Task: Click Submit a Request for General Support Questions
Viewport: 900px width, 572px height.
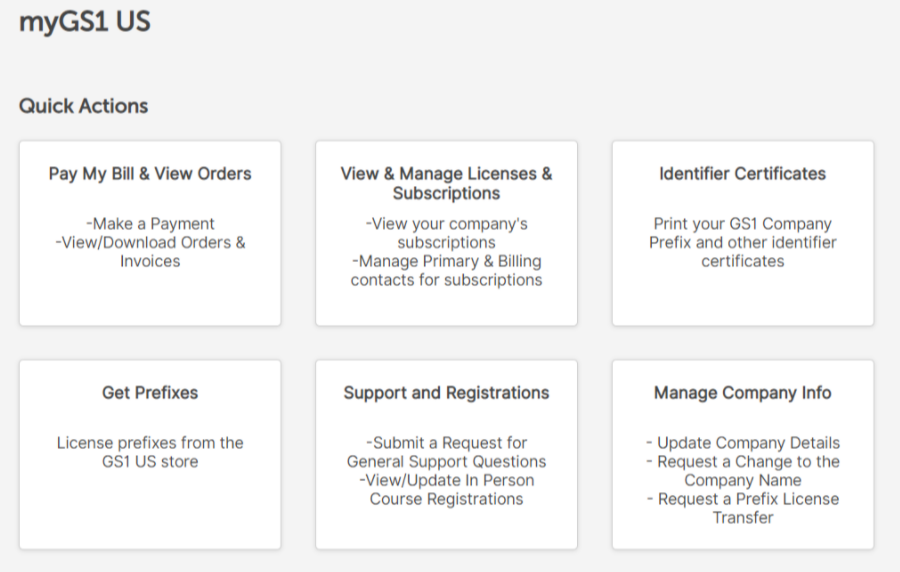Action: click(x=447, y=452)
